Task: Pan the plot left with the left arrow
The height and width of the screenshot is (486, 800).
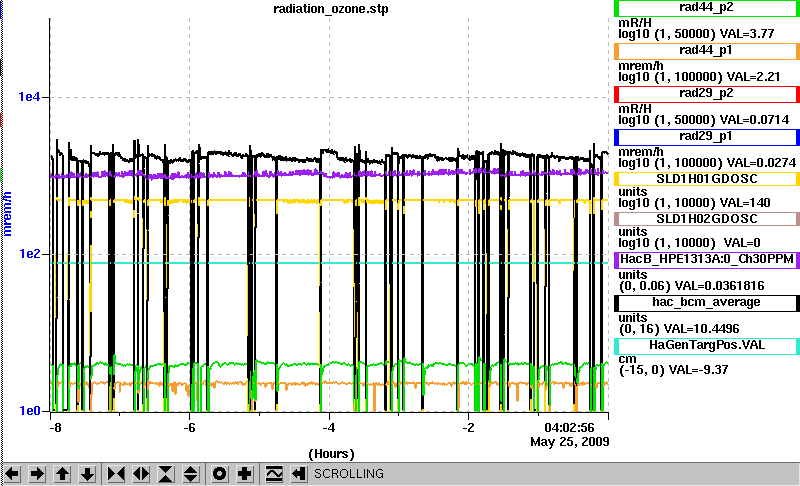Action: click(x=12, y=474)
